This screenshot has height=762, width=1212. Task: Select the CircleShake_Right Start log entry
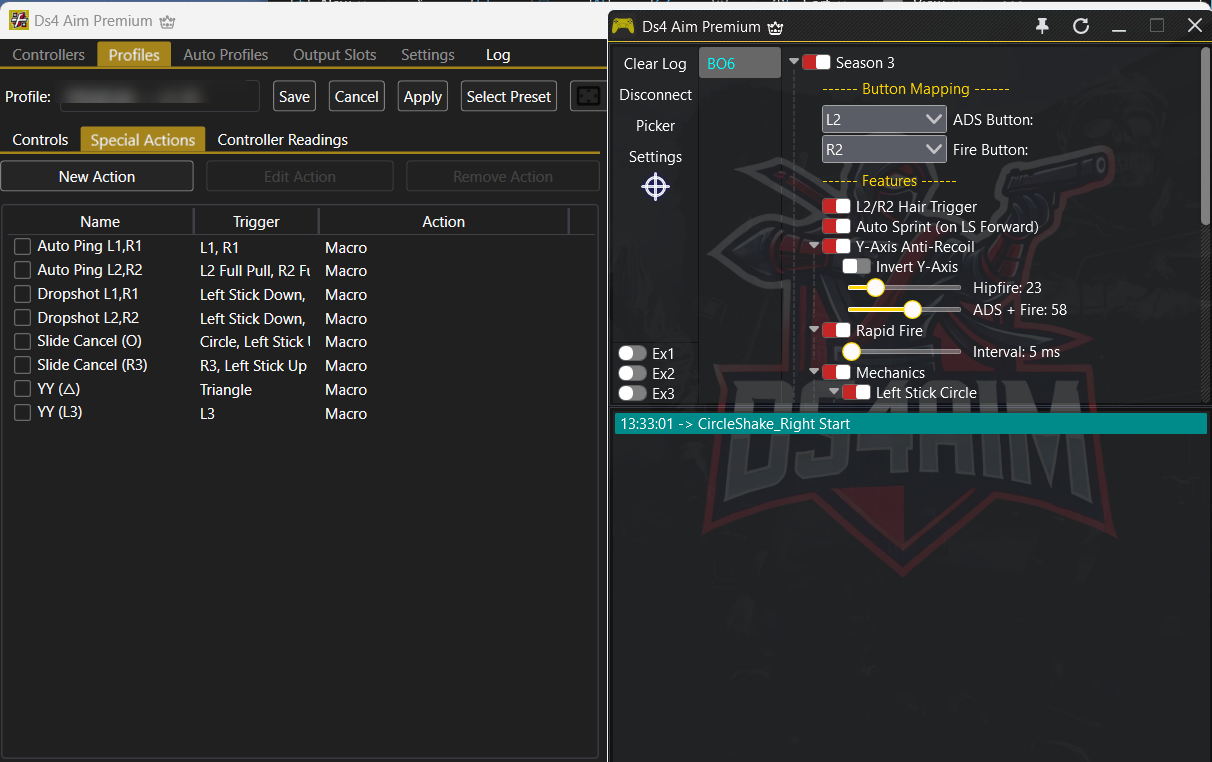pyautogui.click(x=910, y=424)
